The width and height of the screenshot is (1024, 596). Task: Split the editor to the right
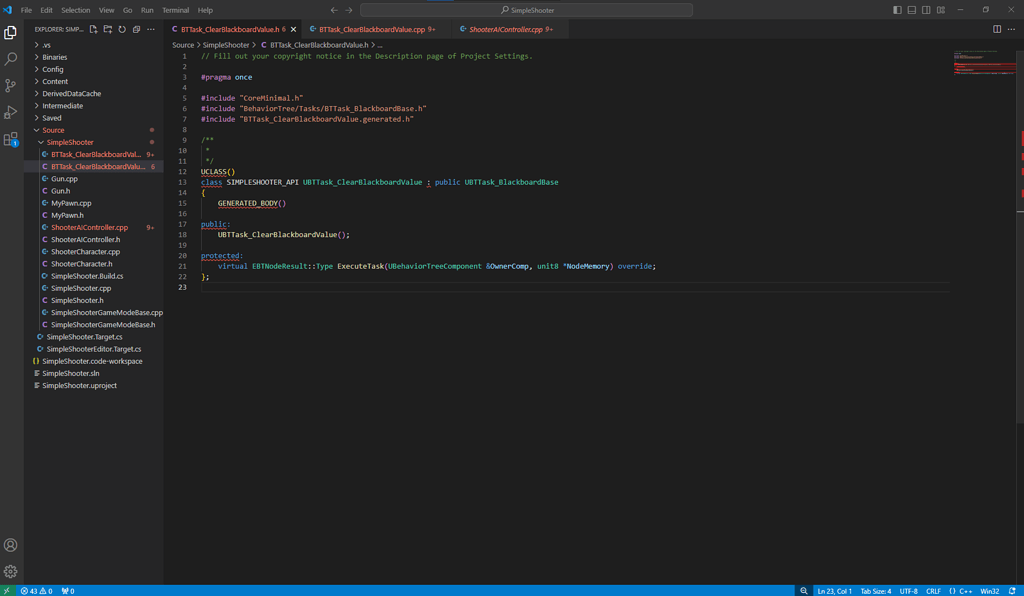997,29
